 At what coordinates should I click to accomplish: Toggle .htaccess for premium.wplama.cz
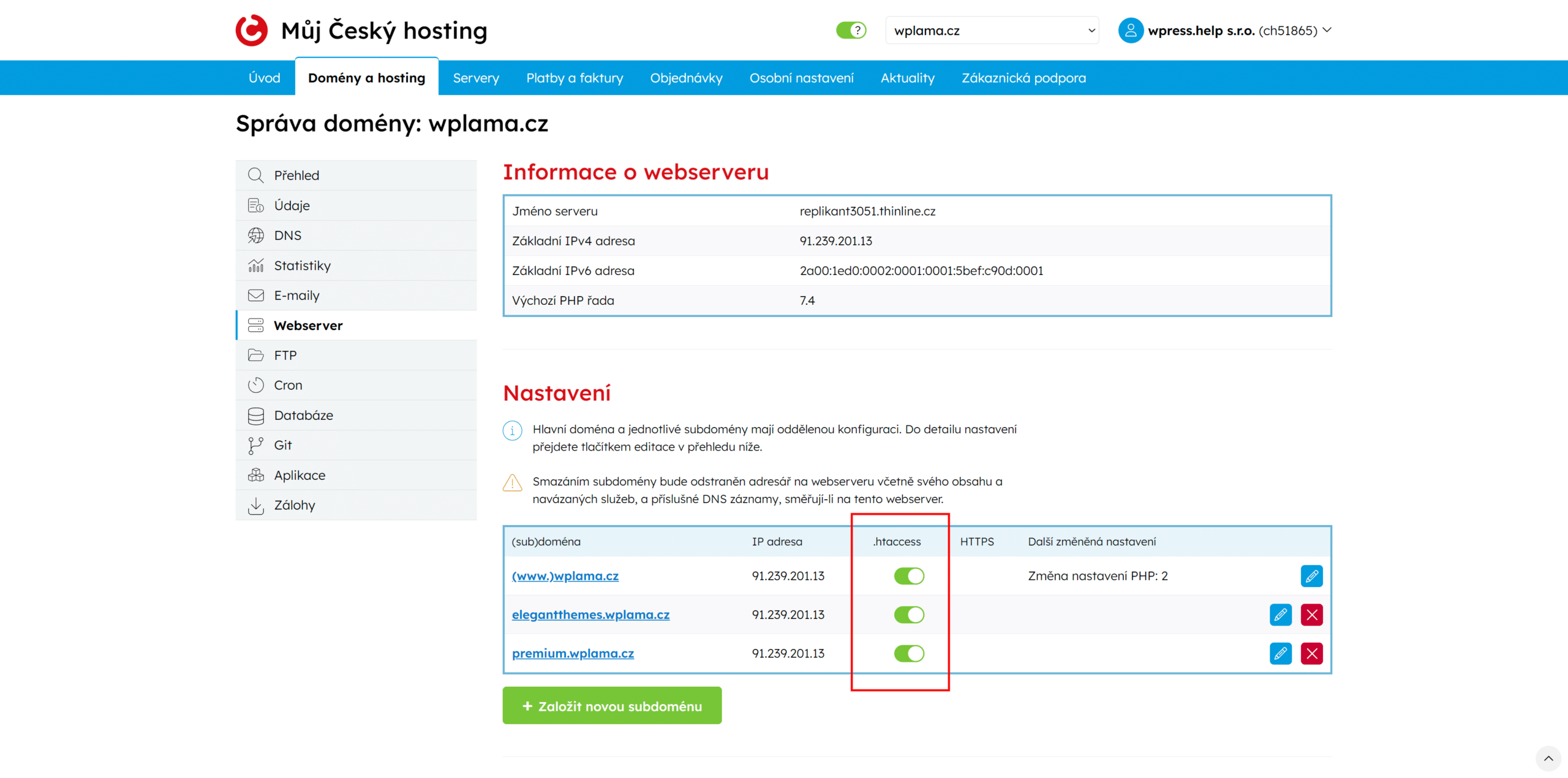click(909, 653)
